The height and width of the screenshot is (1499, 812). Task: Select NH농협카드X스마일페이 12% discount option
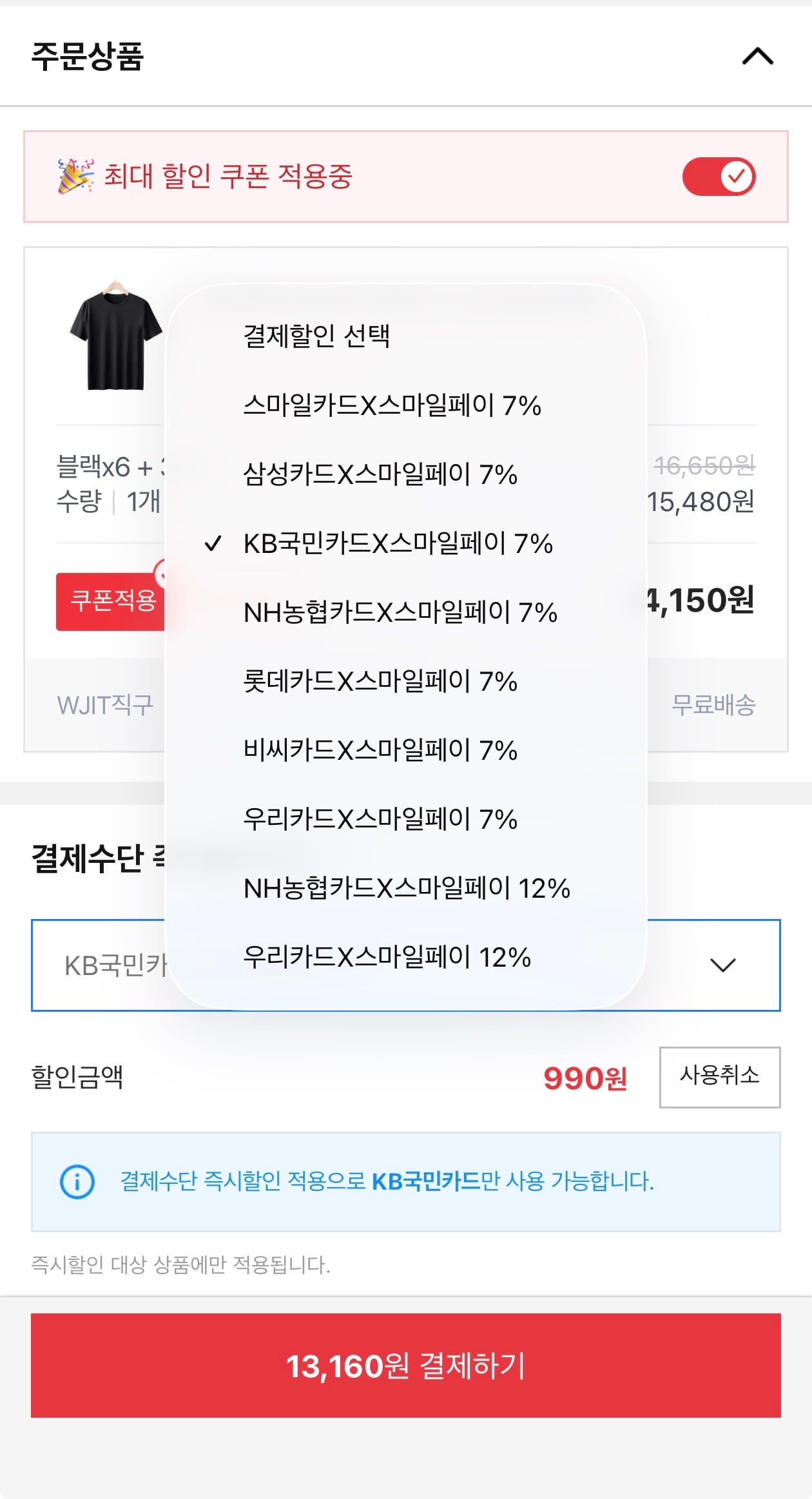click(407, 889)
